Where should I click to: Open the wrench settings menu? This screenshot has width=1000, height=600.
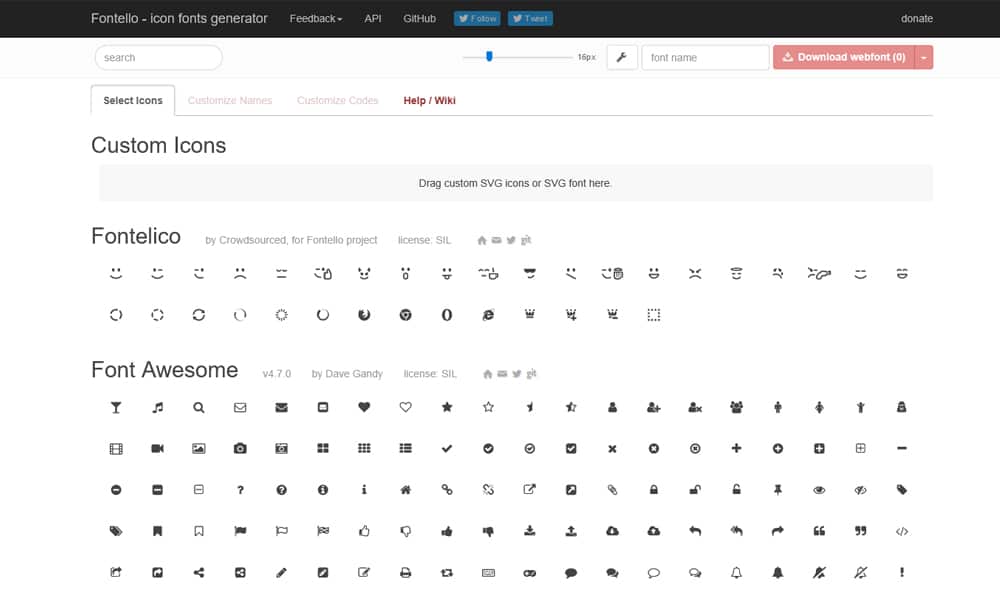click(x=621, y=58)
